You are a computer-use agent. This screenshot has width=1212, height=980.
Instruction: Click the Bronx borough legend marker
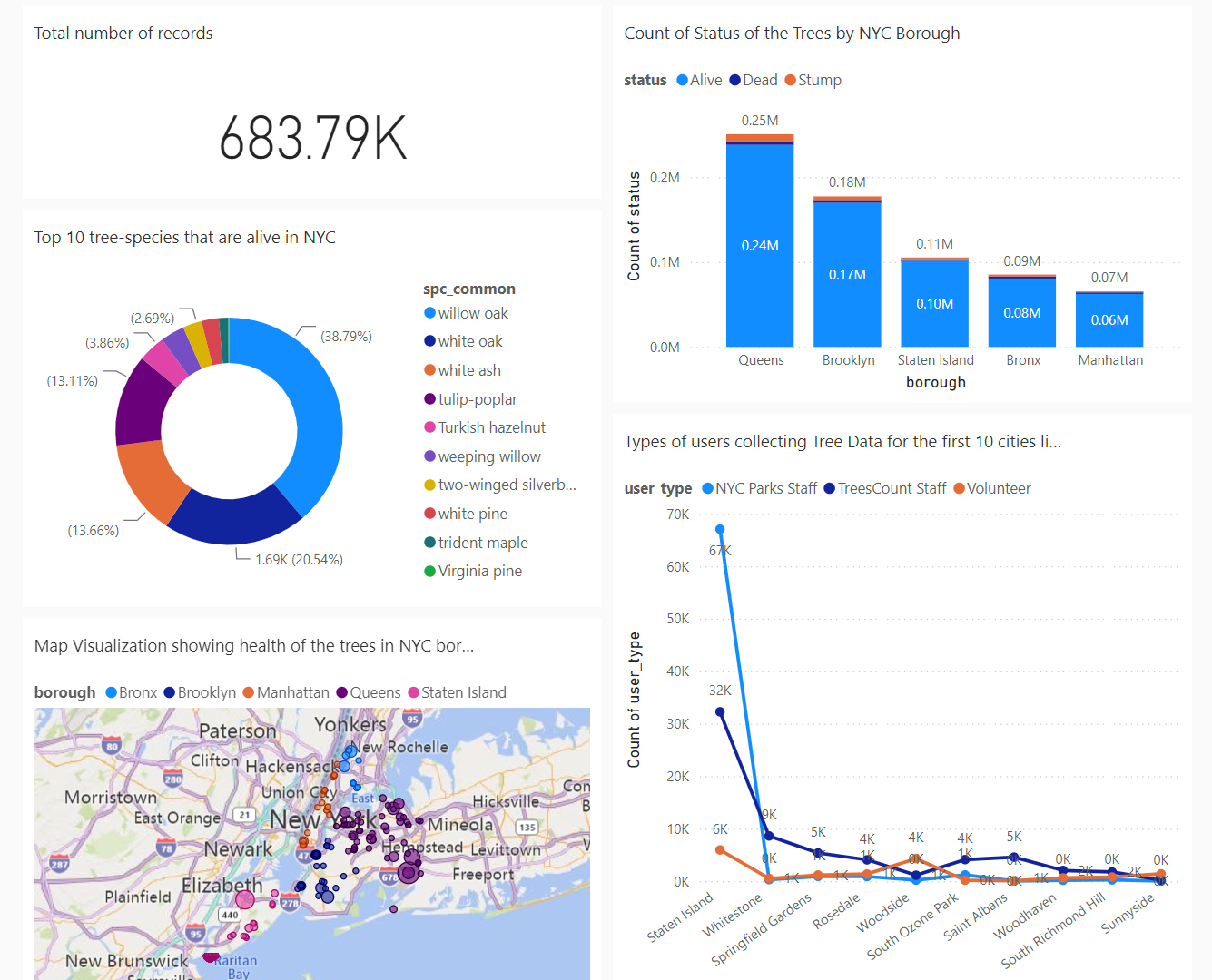click(x=112, y=691)
